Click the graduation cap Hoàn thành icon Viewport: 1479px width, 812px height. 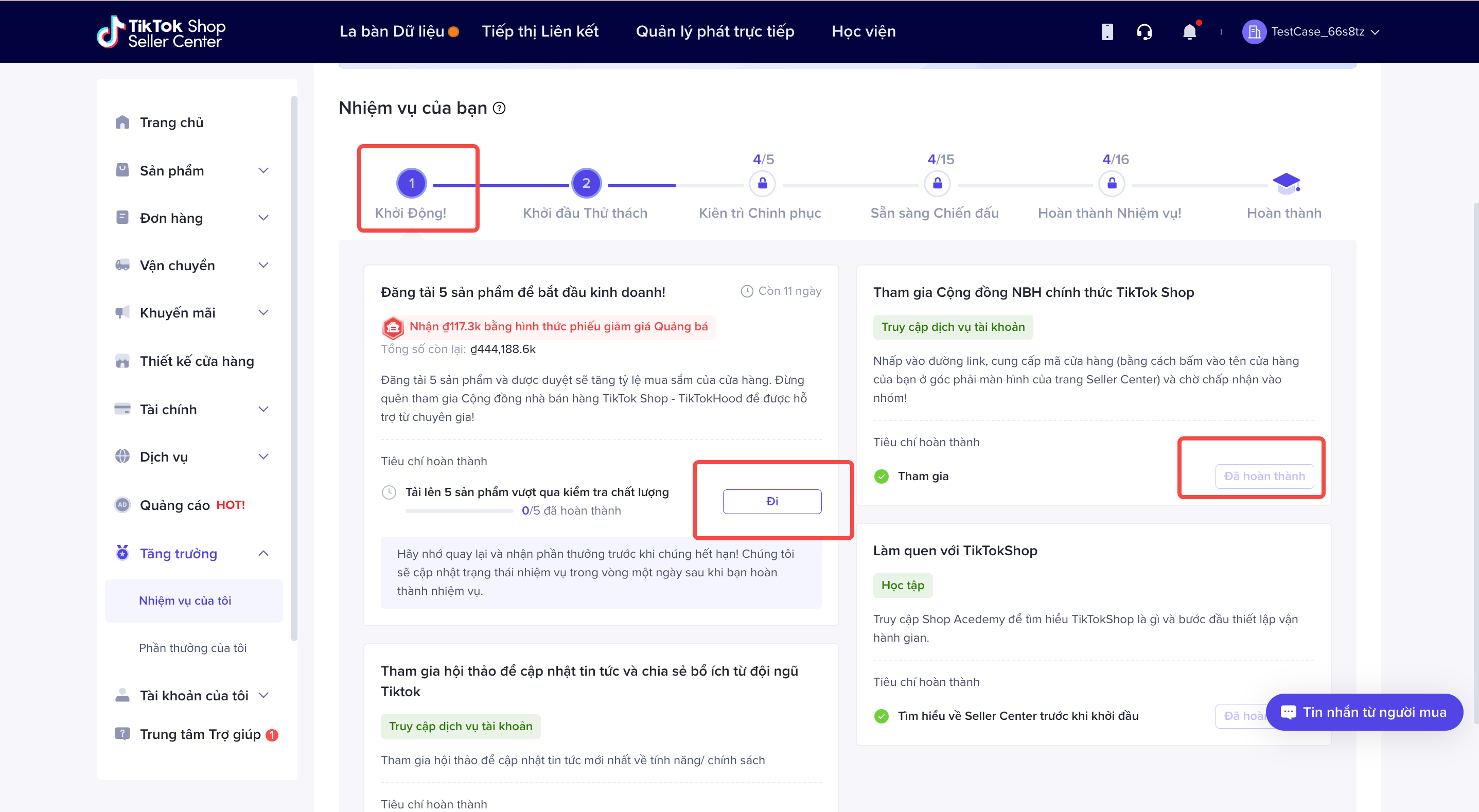coord(1285,183)
